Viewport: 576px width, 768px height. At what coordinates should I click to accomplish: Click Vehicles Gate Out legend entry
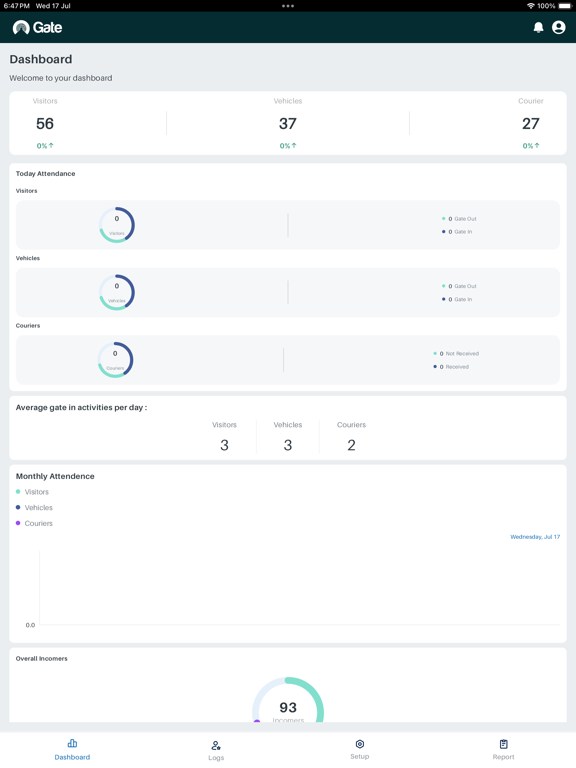459,286
